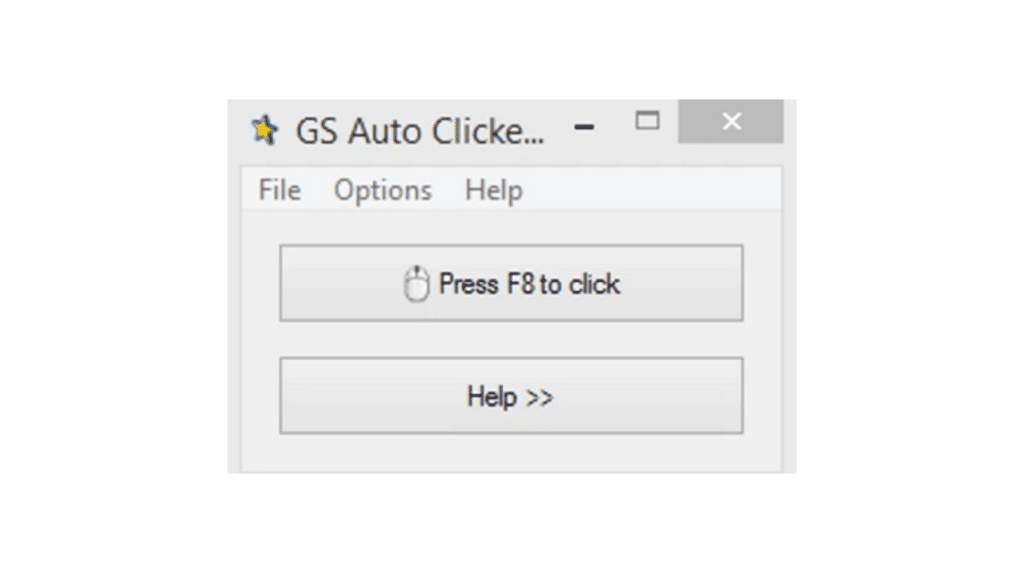Select the dash minimize icon

[584, 127]
